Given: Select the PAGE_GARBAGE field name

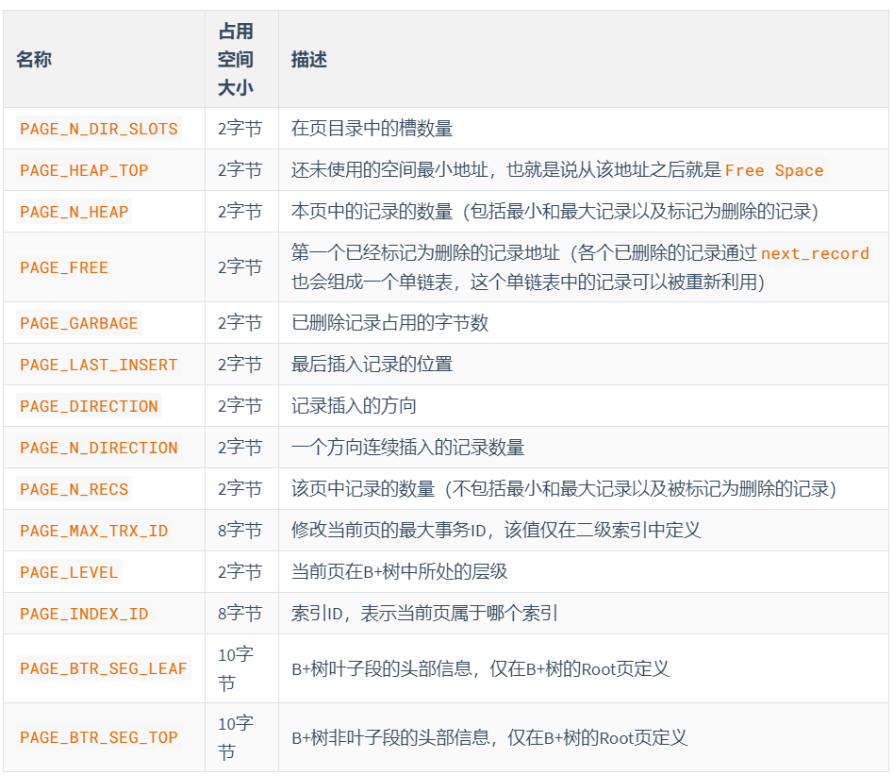Looking at the screenshot, I should [79, 323].
